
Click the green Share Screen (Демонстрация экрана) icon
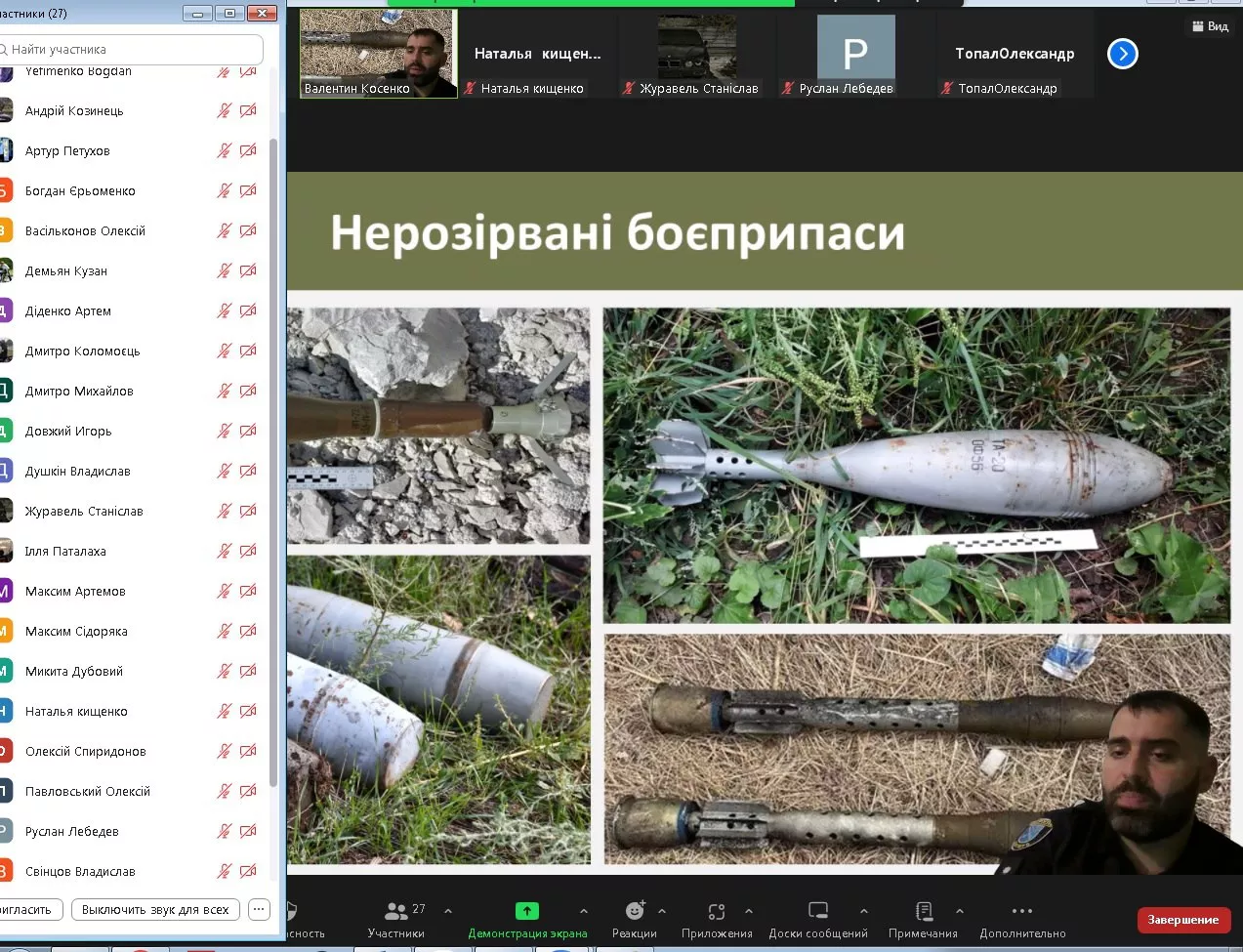(x=527, y=911)
